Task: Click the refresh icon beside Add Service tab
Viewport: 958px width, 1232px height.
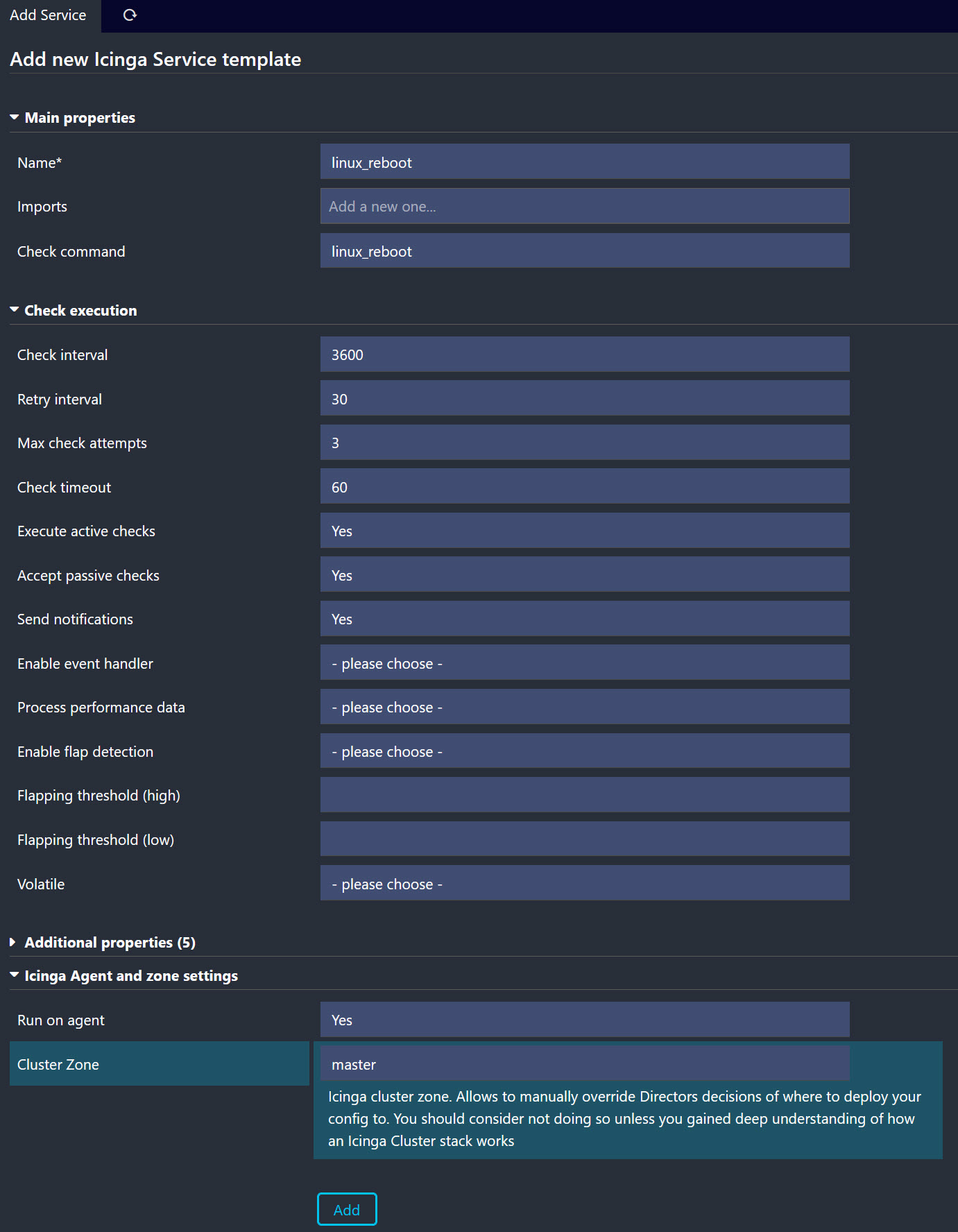Action: tap(130, 15)
